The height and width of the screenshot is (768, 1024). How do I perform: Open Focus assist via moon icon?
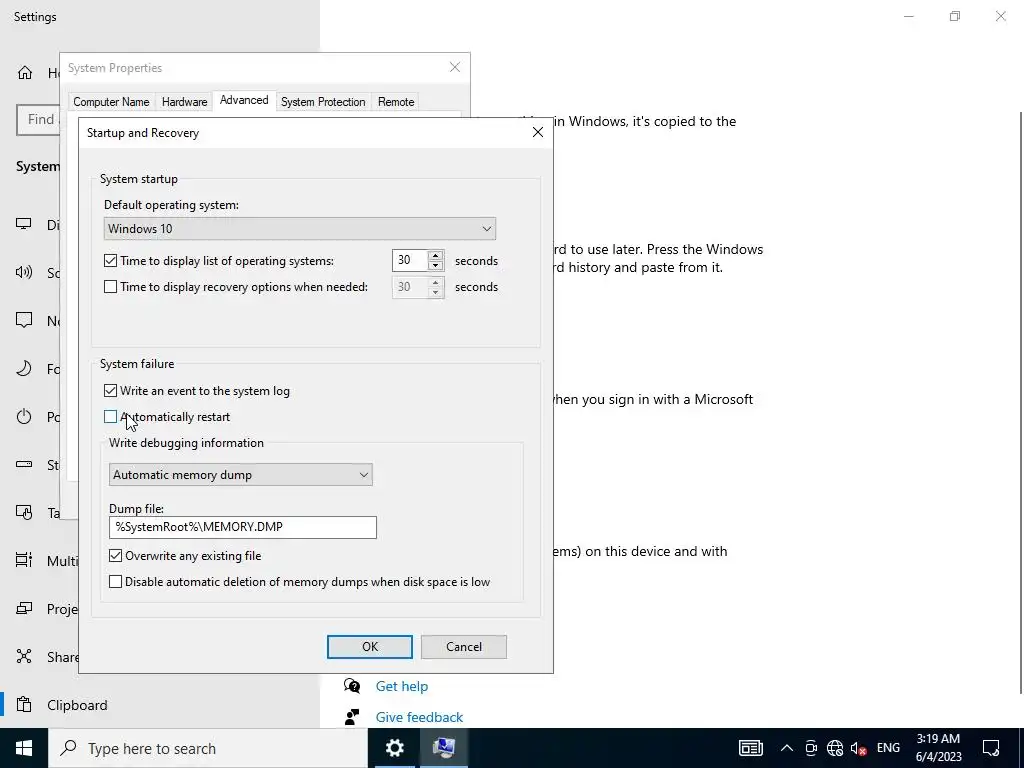tap(24, 368)
